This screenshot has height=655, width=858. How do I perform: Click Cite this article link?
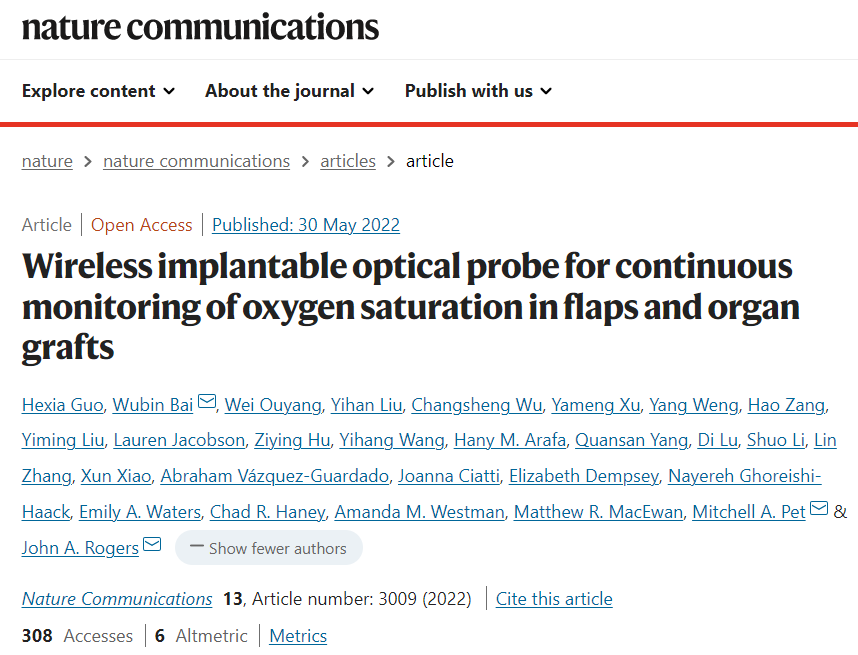click(x=554, y=599)
